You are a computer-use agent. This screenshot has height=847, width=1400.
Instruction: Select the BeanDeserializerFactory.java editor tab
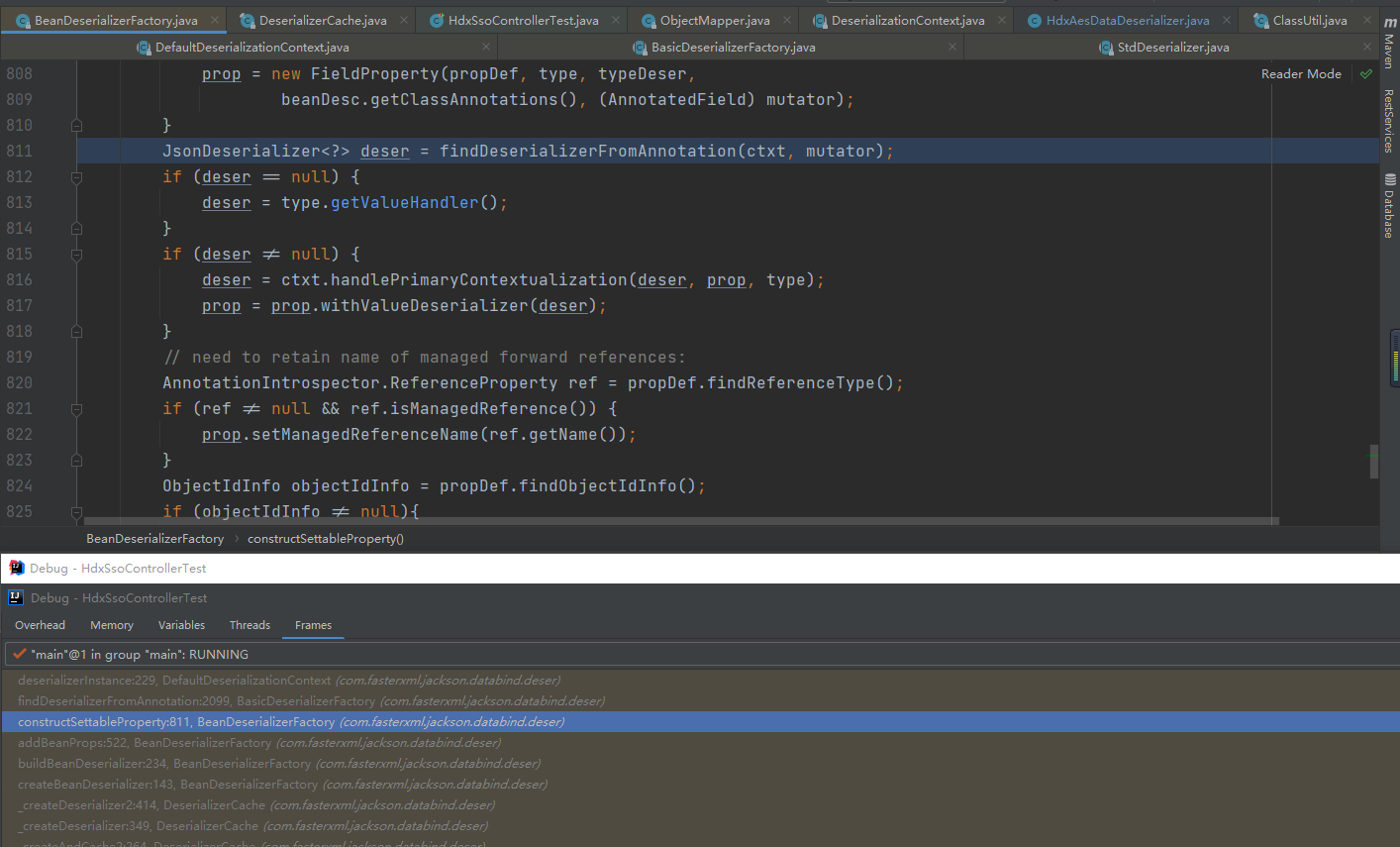pyautogui.click(x=116, y=20)
